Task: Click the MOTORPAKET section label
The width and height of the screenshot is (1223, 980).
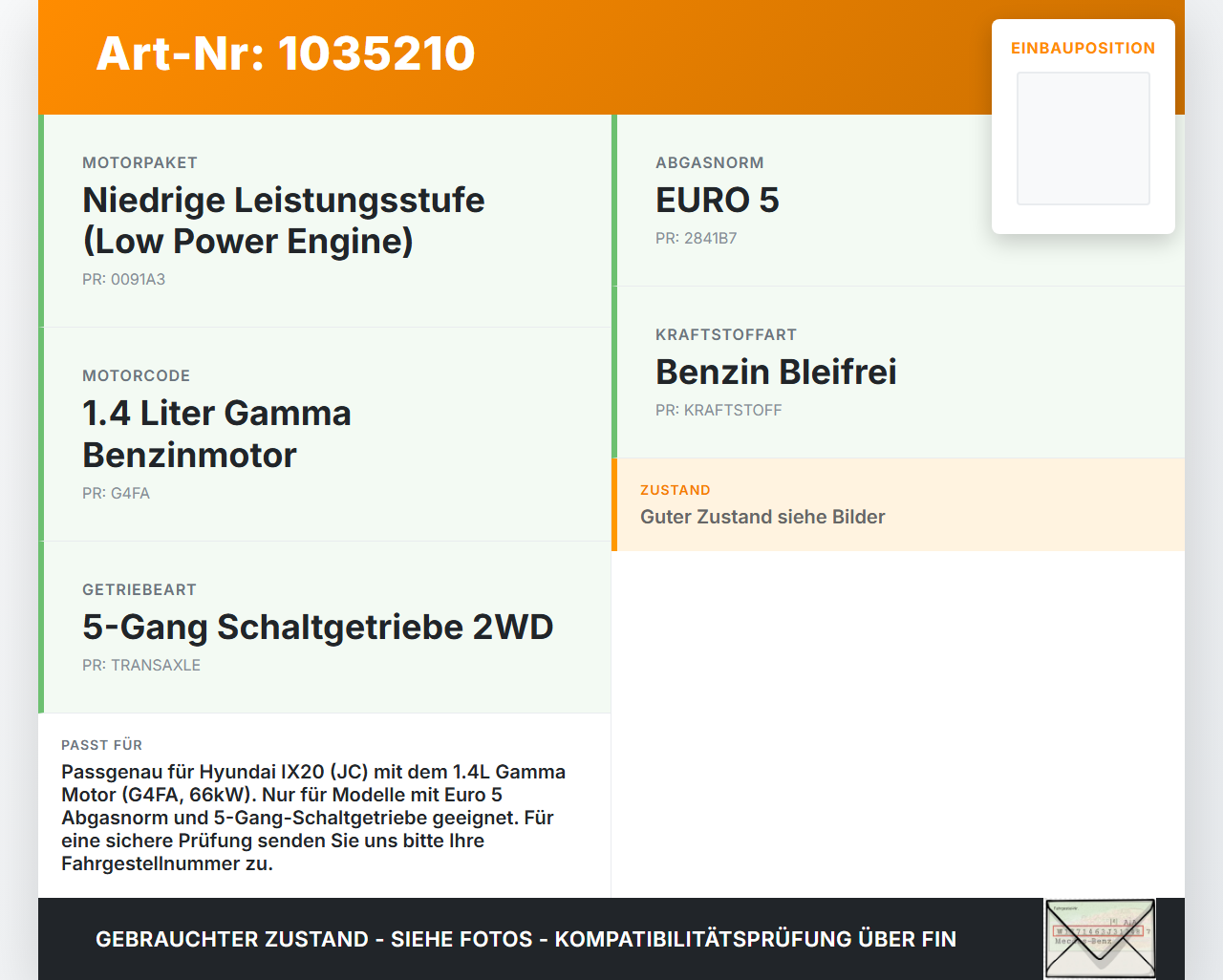Action: pyautogui.click(x=140, y=162)
